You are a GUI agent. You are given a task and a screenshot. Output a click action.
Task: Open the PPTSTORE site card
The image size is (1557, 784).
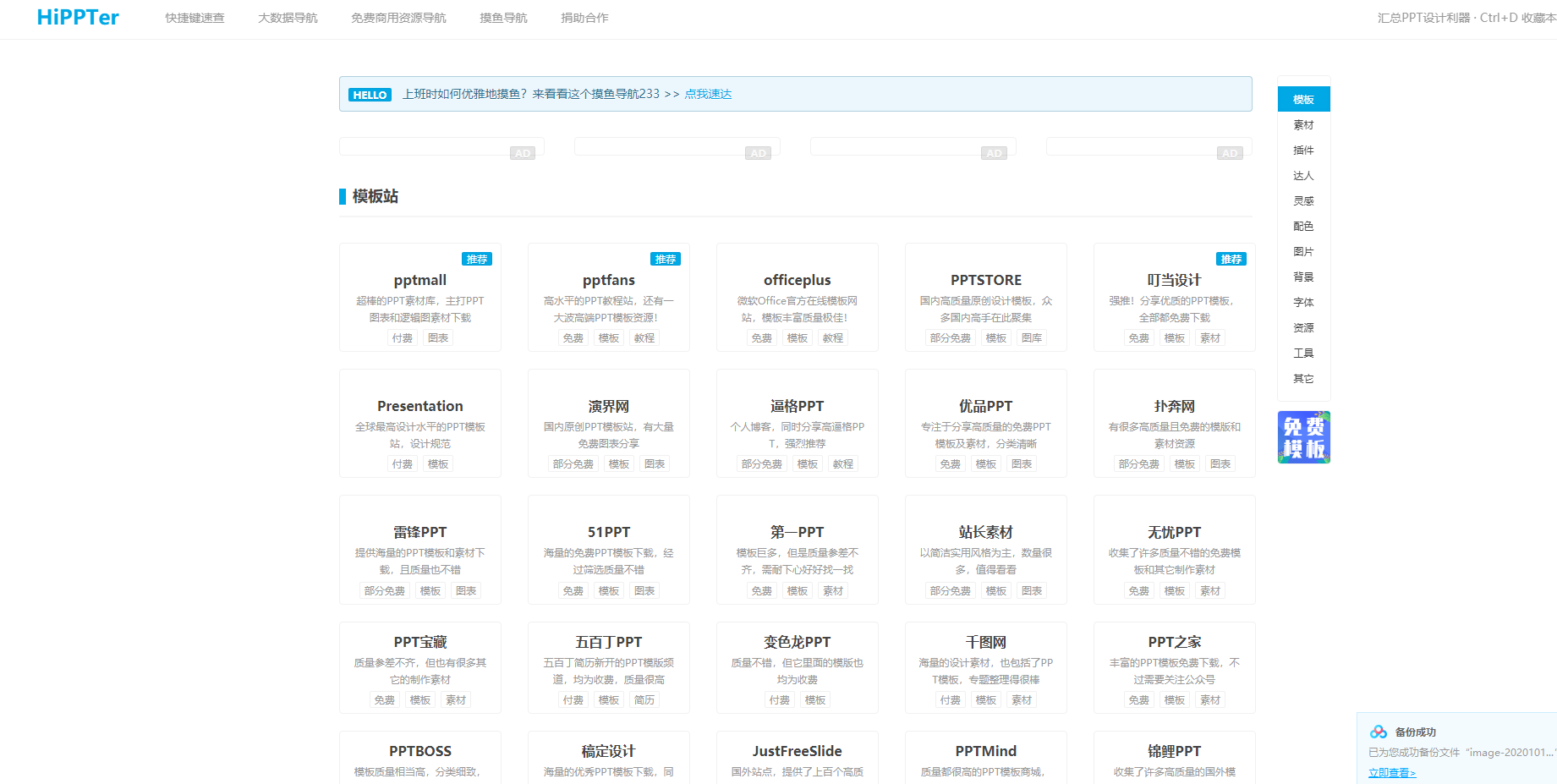[986, 297]
